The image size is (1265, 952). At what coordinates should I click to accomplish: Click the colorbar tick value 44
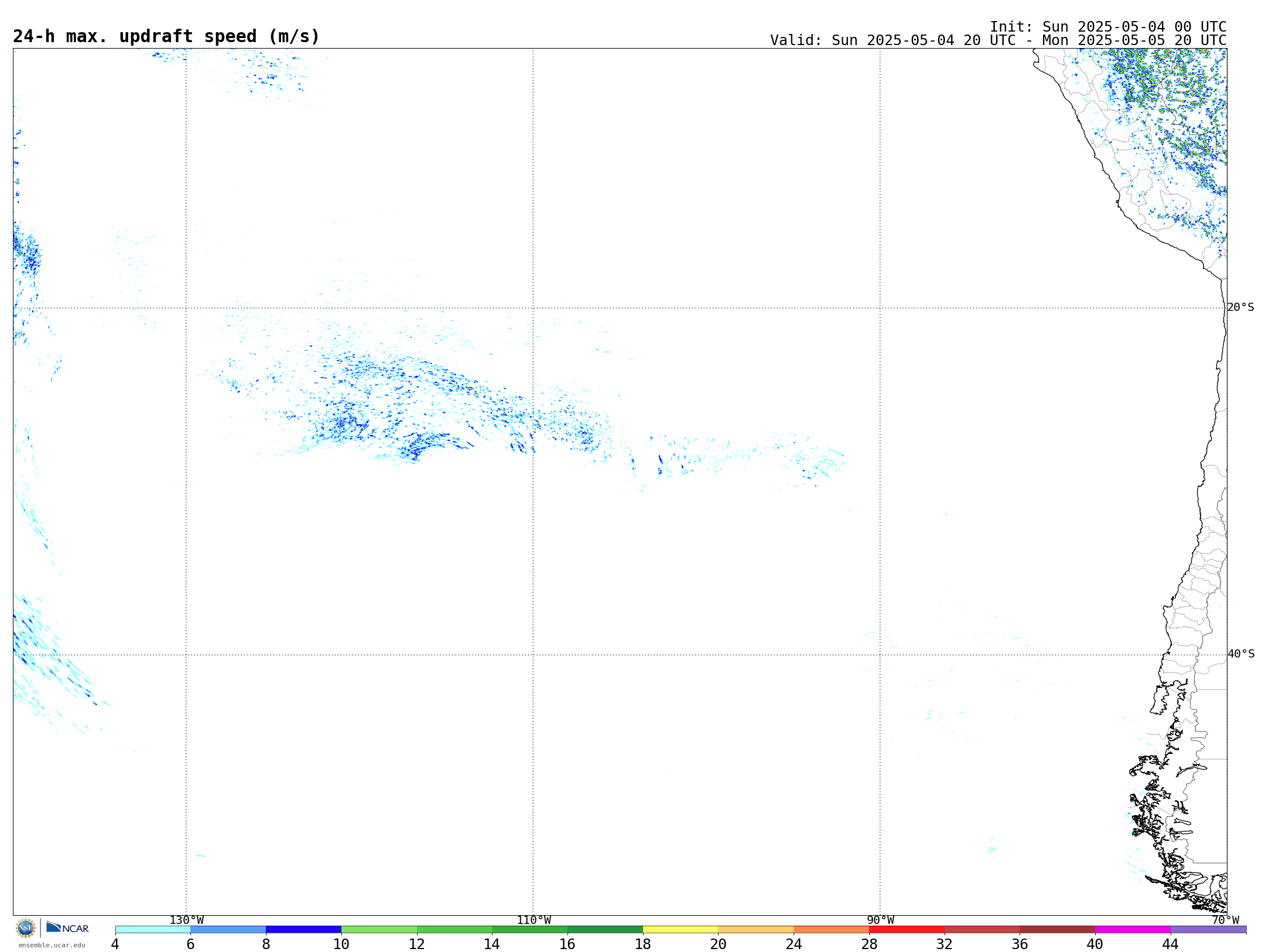click(x=1171, y=944)
